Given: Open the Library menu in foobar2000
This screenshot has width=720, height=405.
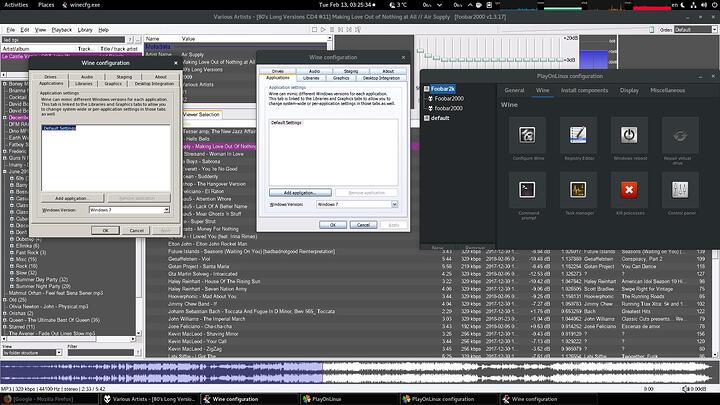Looking at the screenshot, I should pyautogui.click(x=85, y=30).
